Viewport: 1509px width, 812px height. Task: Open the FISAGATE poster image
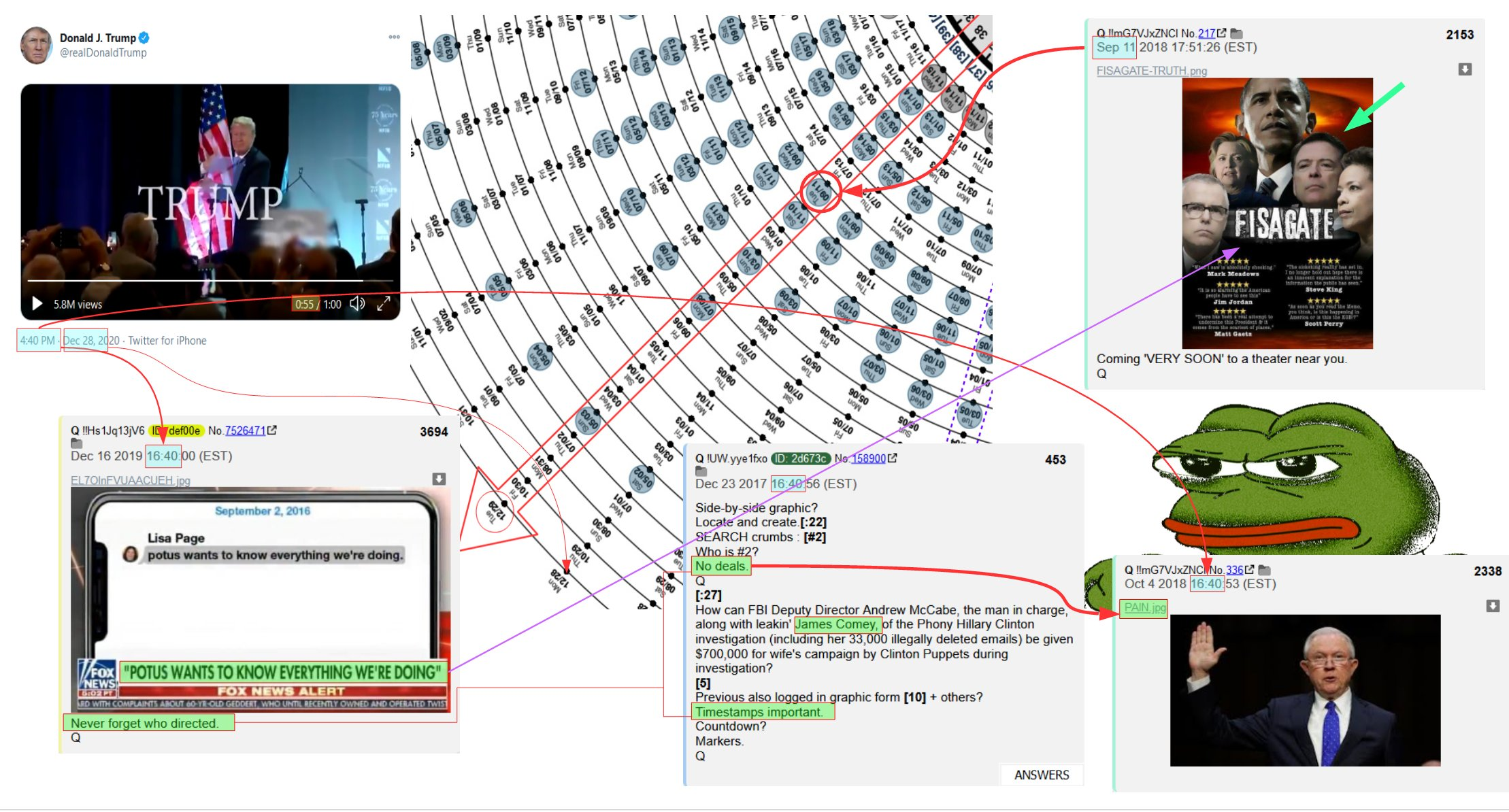tap(1277, 214)
